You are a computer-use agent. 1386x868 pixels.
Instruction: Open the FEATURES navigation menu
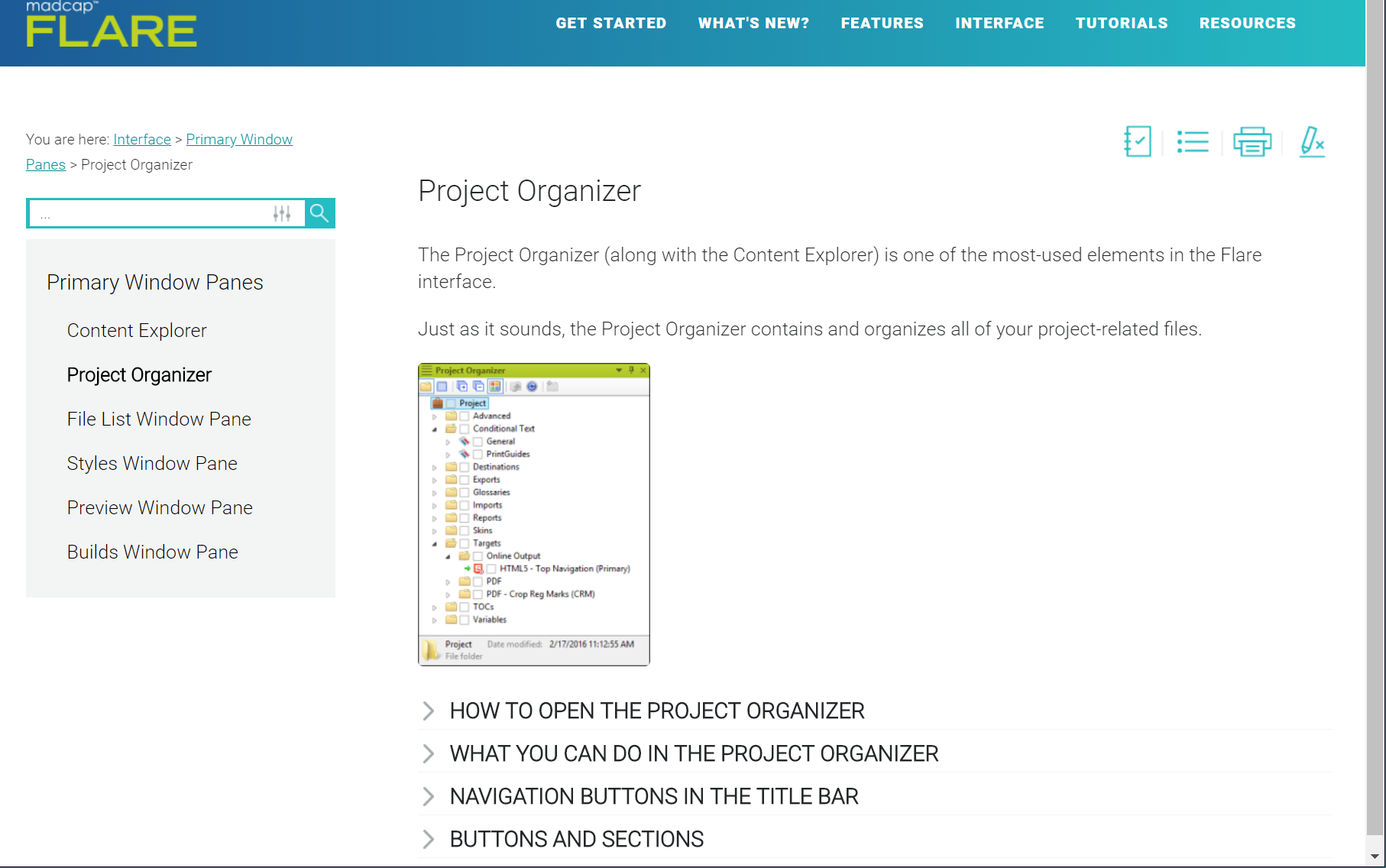click(x=882, y=23)
